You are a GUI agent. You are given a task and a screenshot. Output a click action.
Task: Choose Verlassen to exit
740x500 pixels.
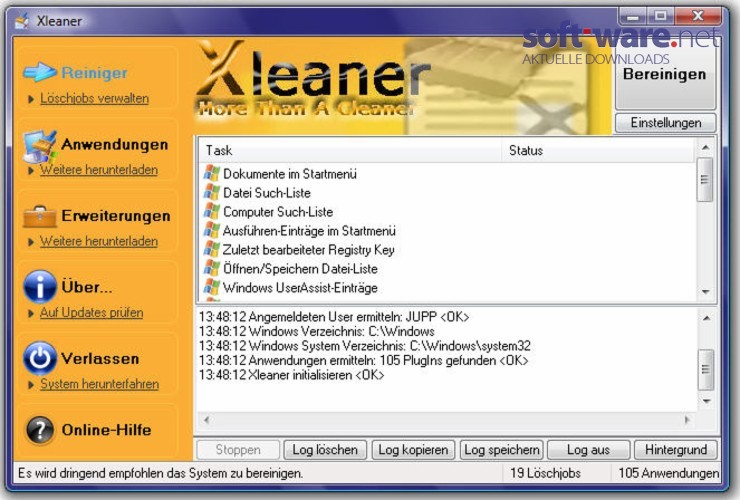[x=100, y=358]
